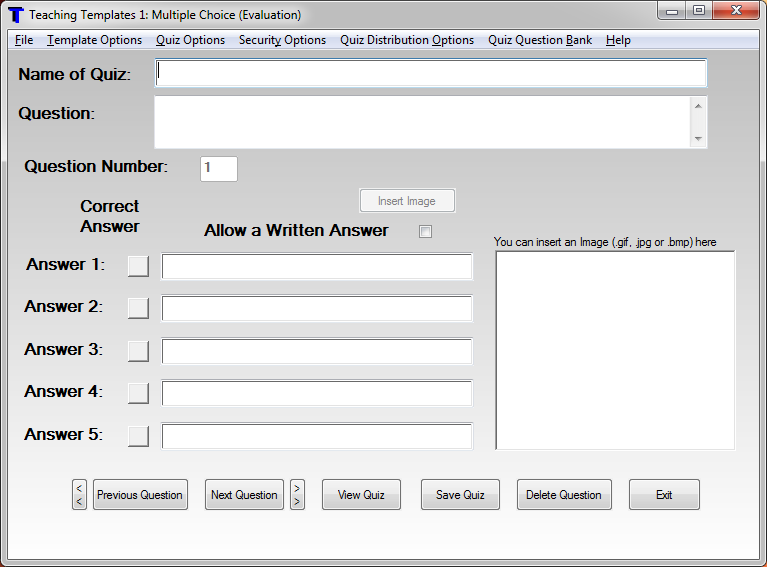
Task: Click the Save Quiz button
Action: click(460, 495)
